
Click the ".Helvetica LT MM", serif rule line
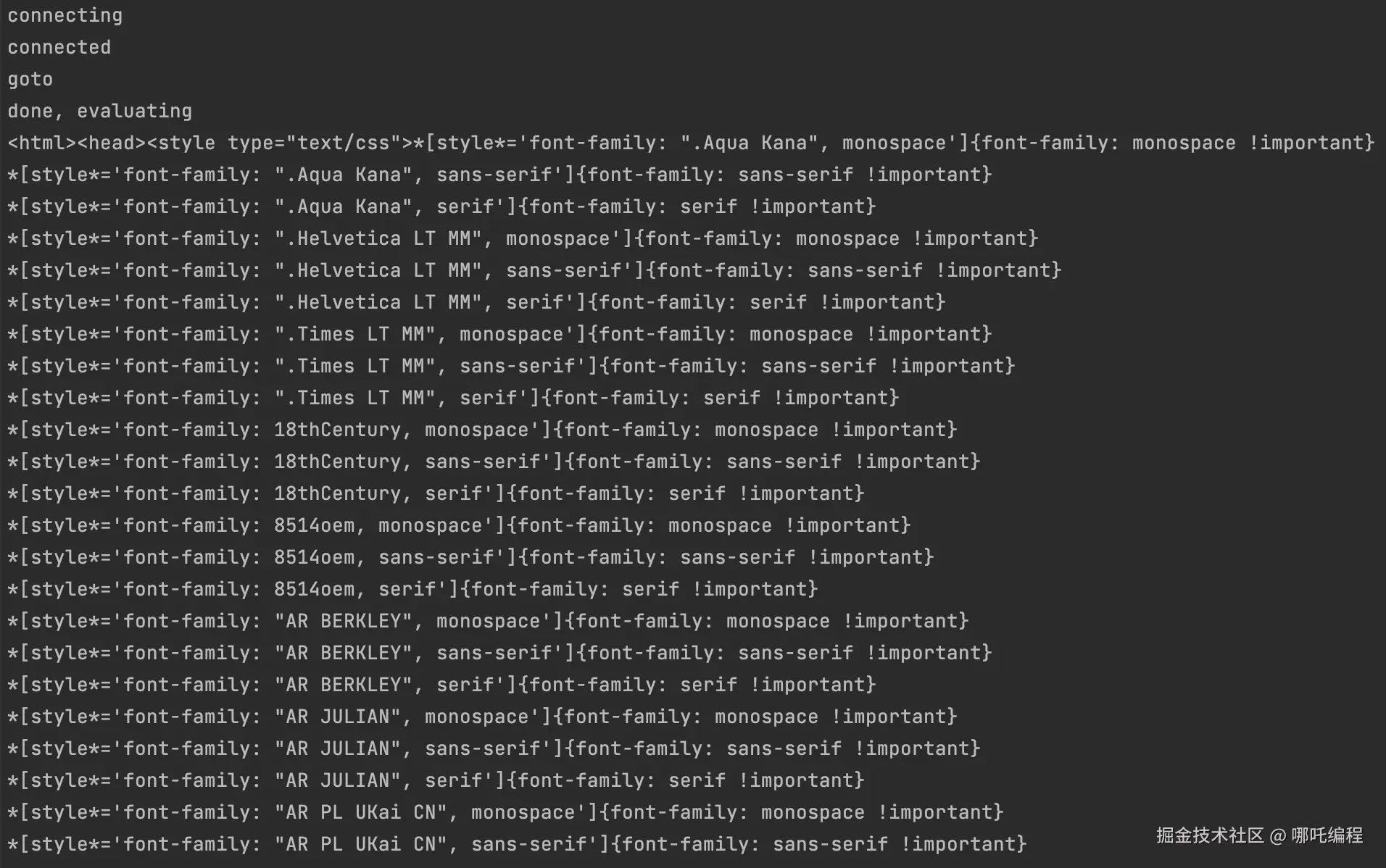point(476,302)
